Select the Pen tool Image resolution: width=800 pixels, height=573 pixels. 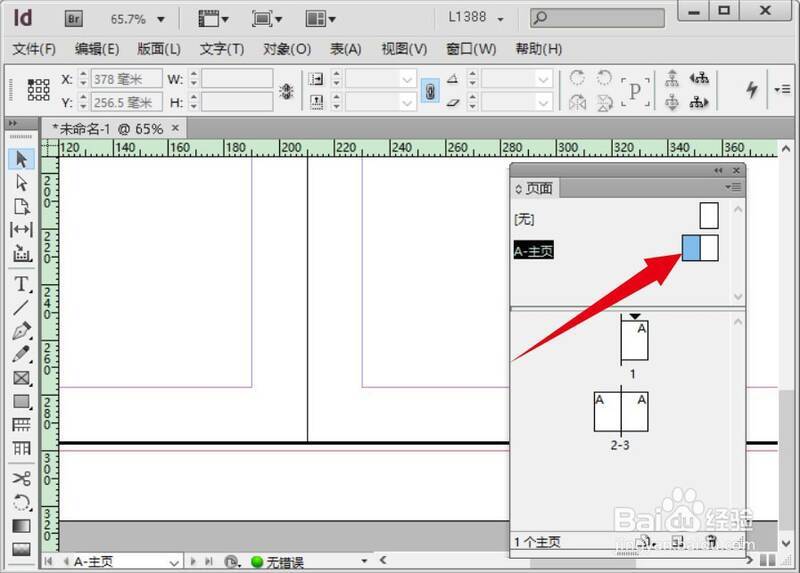pos(22,331)
